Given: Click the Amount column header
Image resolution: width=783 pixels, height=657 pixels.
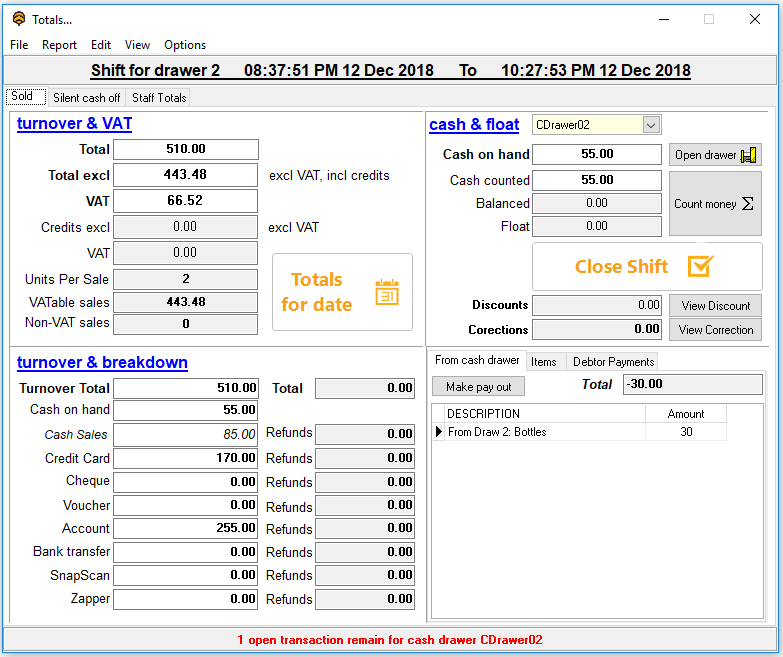Looking at the screenshot, I should point(686,414).
